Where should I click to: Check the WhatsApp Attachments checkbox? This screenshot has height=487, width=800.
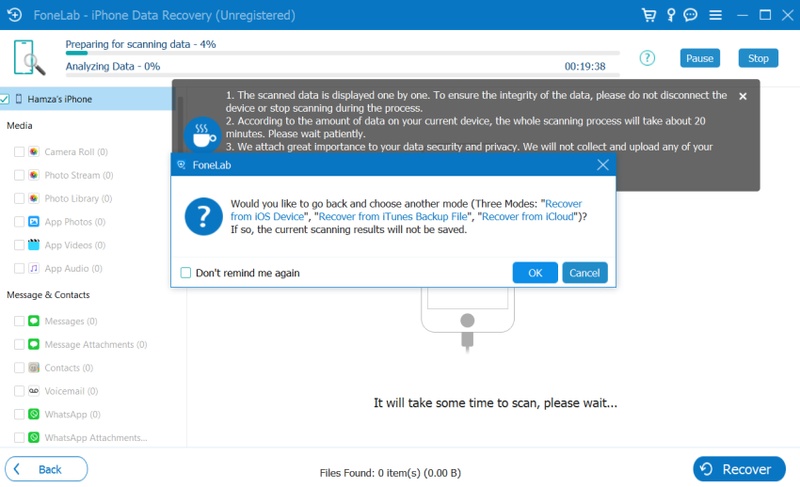pyautogui.click(x=19, y=438)
